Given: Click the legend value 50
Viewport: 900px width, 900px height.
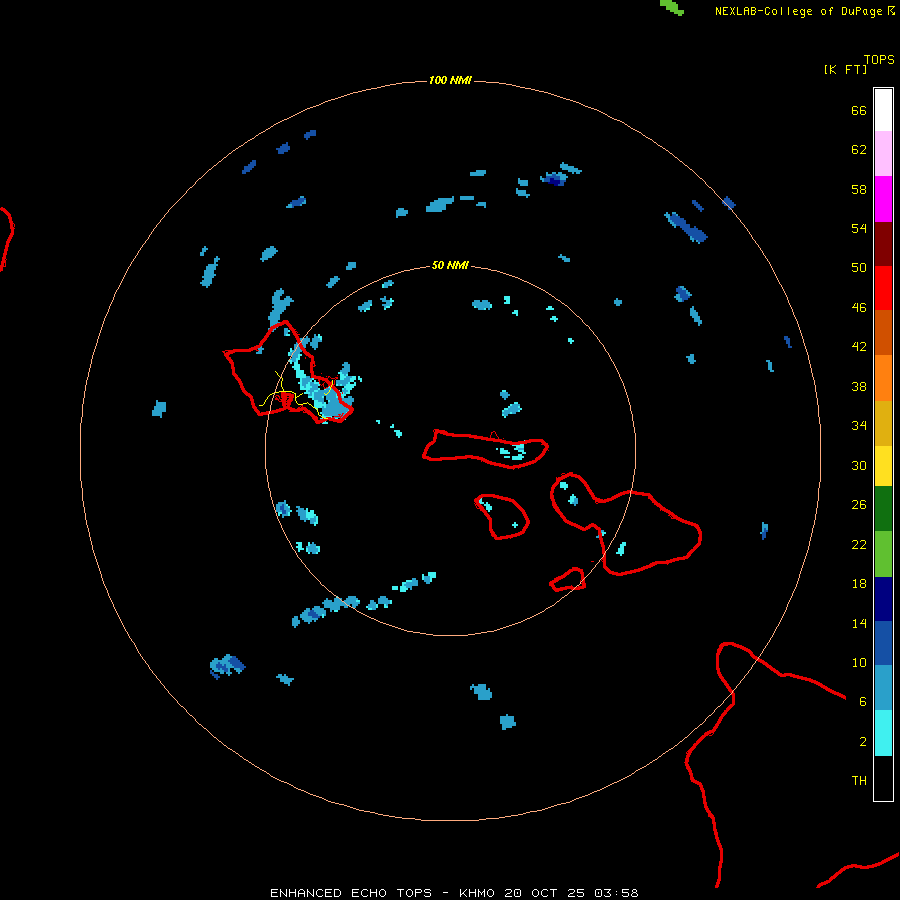Looking at the screenshot, I should (859, 268).
